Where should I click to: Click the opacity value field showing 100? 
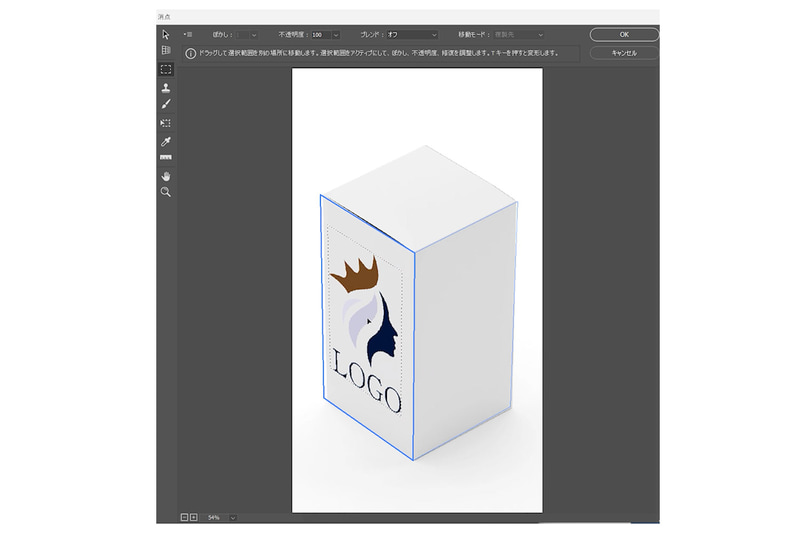[321, 35]
